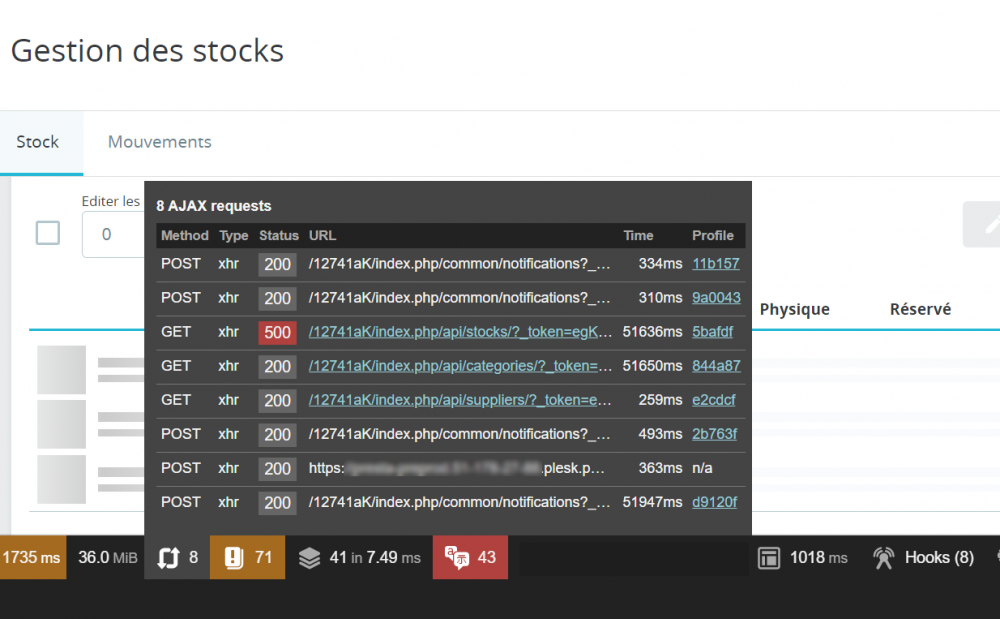Open the database queries layers icon
Viewport: 1000px width, 619px height.
[x=309, y=558]
